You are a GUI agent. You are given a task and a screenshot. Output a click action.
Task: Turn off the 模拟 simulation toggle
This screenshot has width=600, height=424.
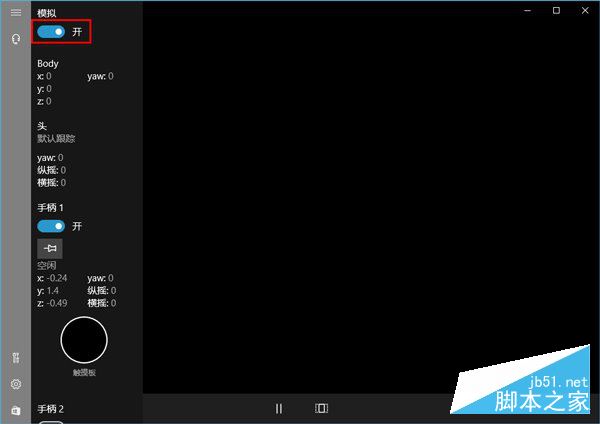pos(51,32)
